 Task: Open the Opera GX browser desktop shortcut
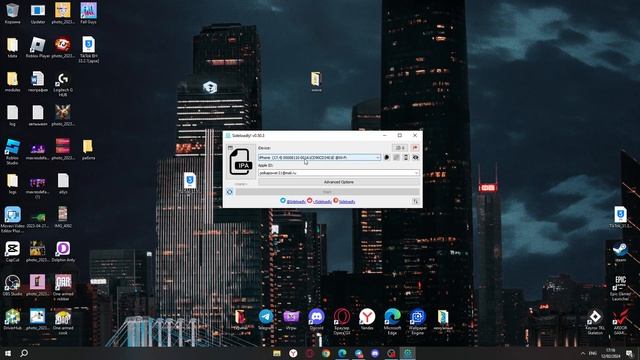click(x=342, y=322)
